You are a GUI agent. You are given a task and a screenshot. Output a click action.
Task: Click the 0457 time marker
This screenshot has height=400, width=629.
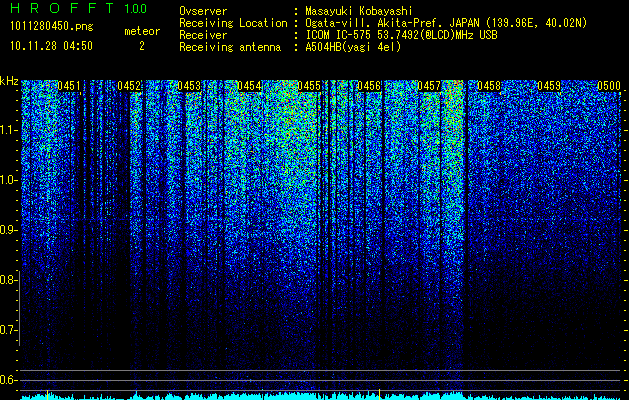(429, 86)
